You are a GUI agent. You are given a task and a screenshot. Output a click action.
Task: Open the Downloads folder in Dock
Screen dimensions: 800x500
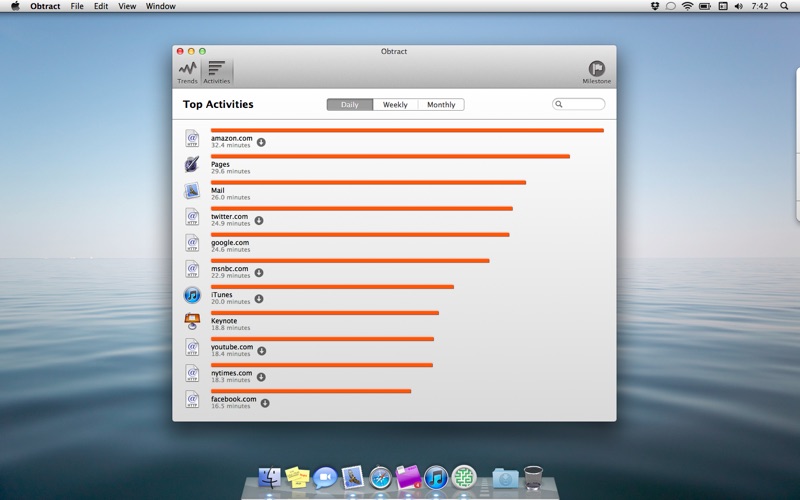pyautogui.click(x=505, y=479)
